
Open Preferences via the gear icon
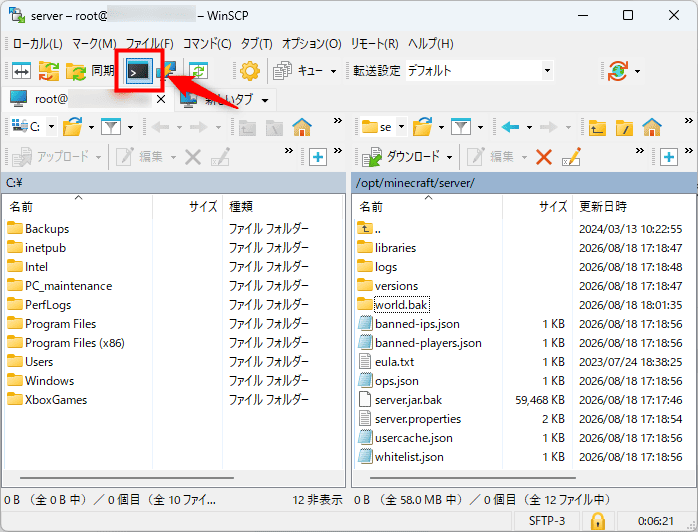click(249, 71)
